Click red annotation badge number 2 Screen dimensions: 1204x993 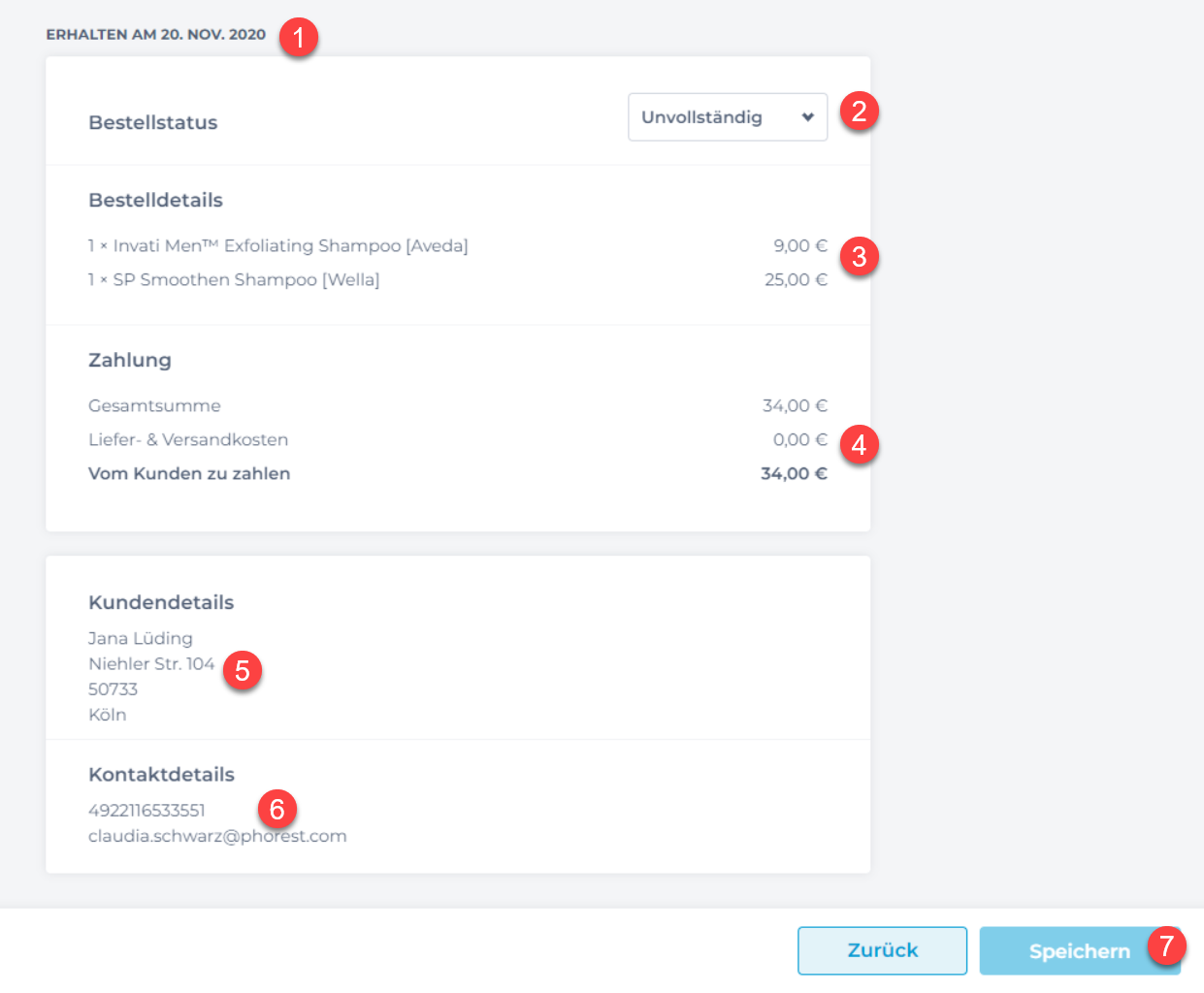tap(859, 111)
